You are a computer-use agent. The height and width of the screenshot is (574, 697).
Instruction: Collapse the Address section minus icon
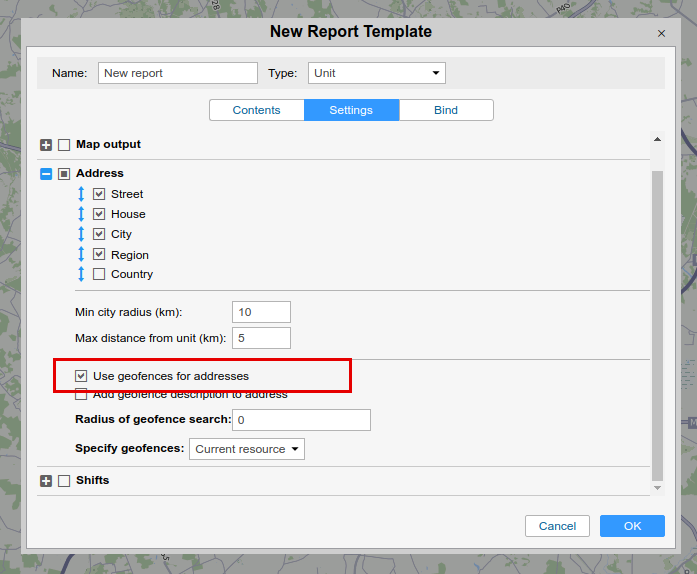point(46,174)
